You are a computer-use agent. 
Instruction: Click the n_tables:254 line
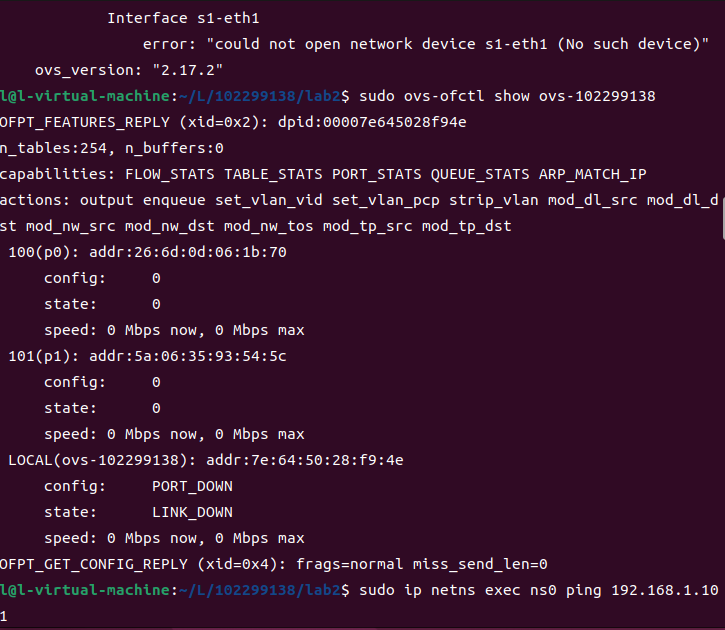pos(111,148)
